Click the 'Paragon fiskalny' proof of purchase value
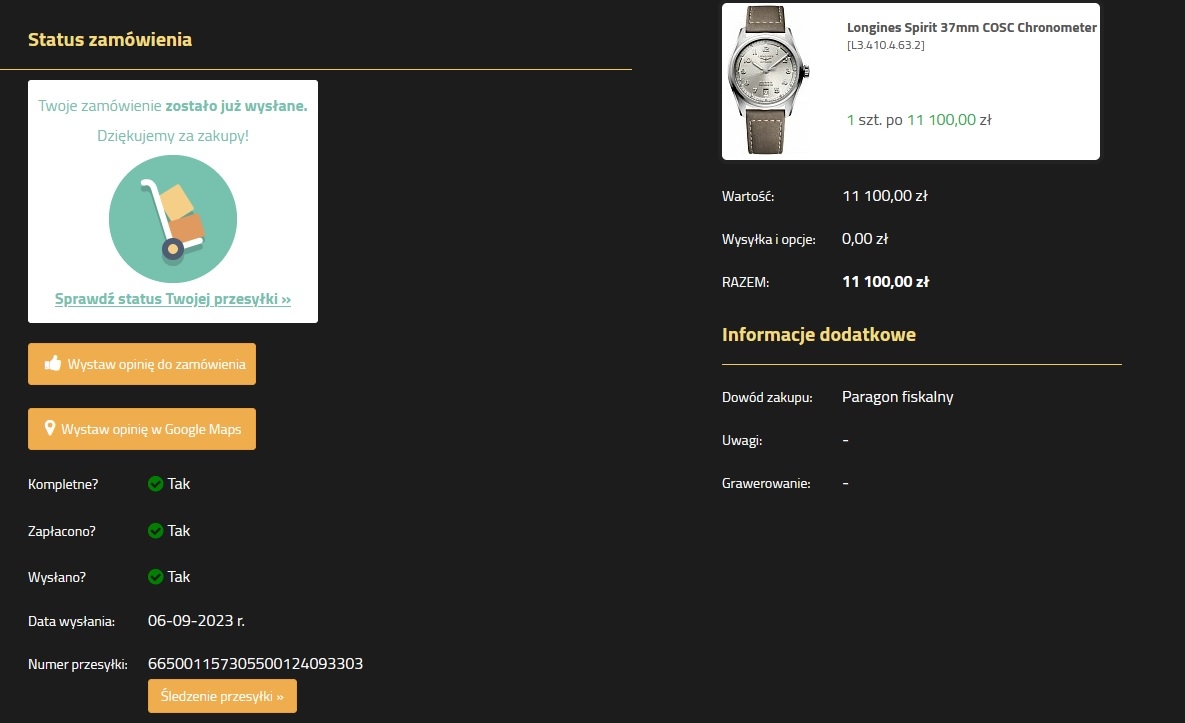This screenshot has width=1185, height=723. tap(897, 397)
